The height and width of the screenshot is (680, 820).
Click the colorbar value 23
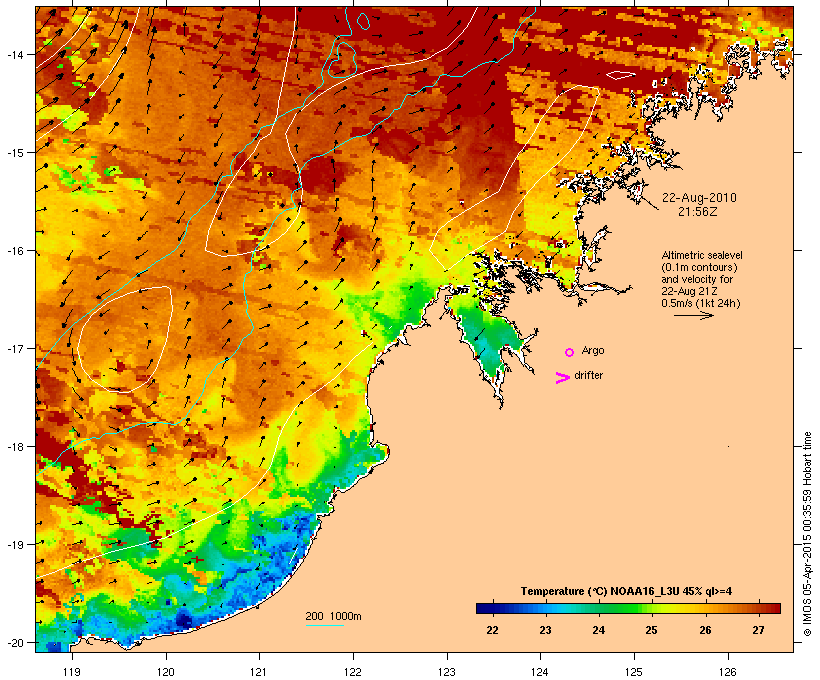pyautogui.click(x=545, y=630)
